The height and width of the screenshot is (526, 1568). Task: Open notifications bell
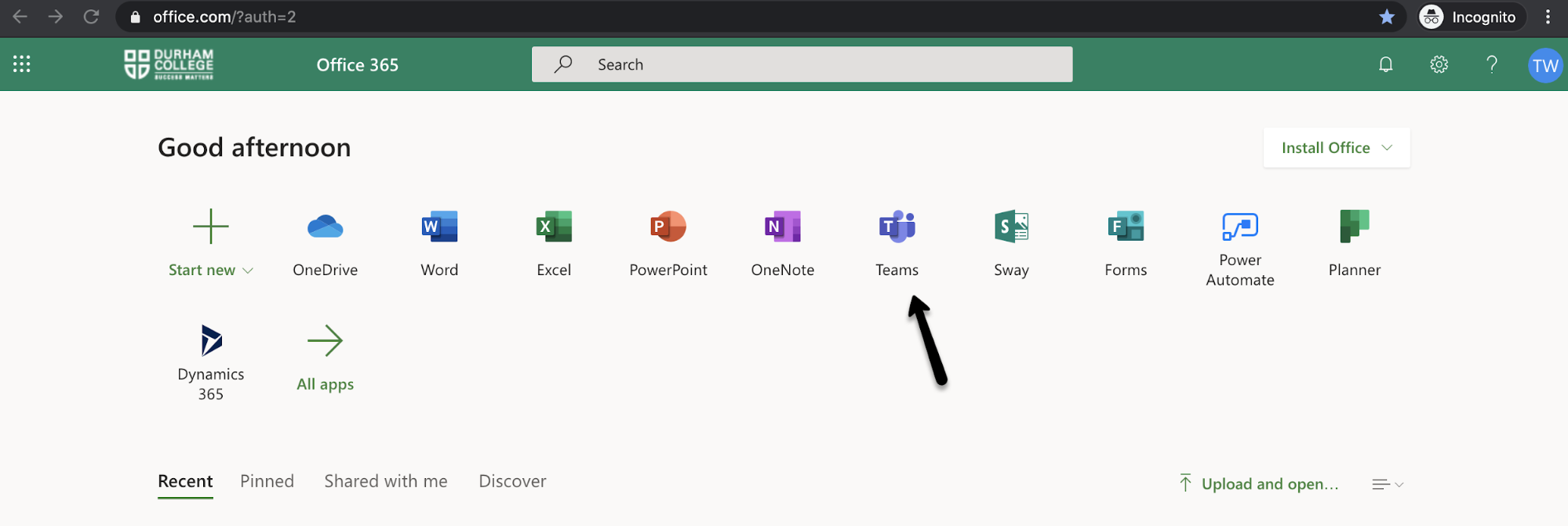click(1386, 64)
